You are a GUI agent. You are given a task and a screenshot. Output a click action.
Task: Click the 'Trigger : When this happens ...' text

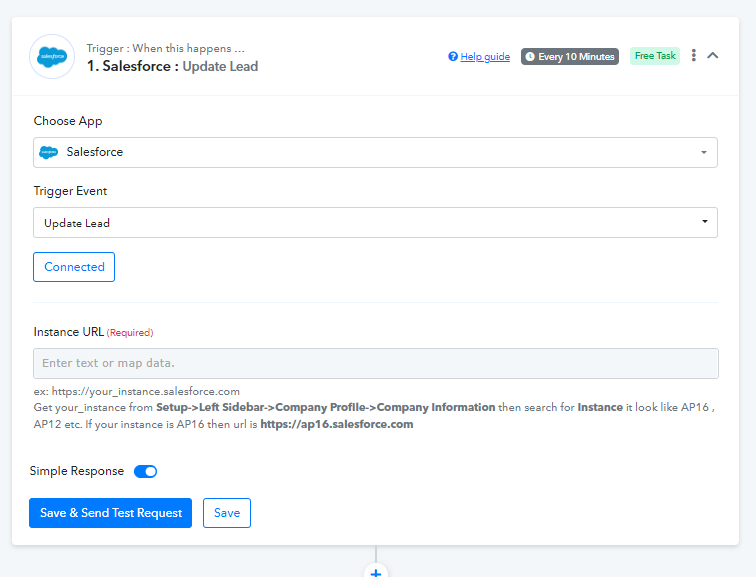(x=165, y=48)
